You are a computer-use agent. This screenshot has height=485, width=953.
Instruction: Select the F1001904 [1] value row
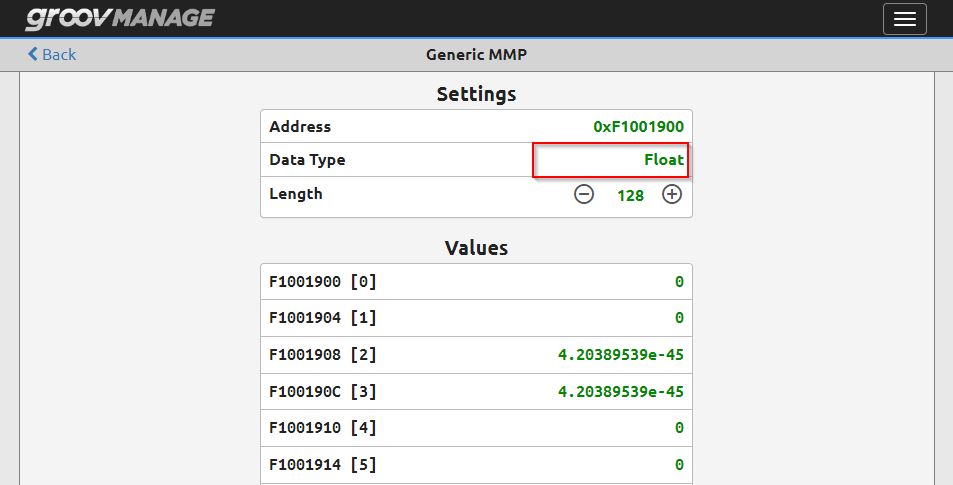click(x=476, y=318)
